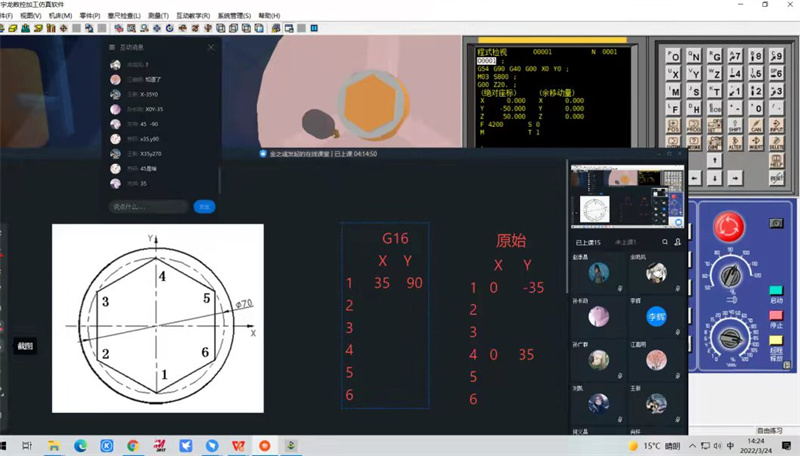Click the shared screen preview thumbnail

[x=628, y=196]
